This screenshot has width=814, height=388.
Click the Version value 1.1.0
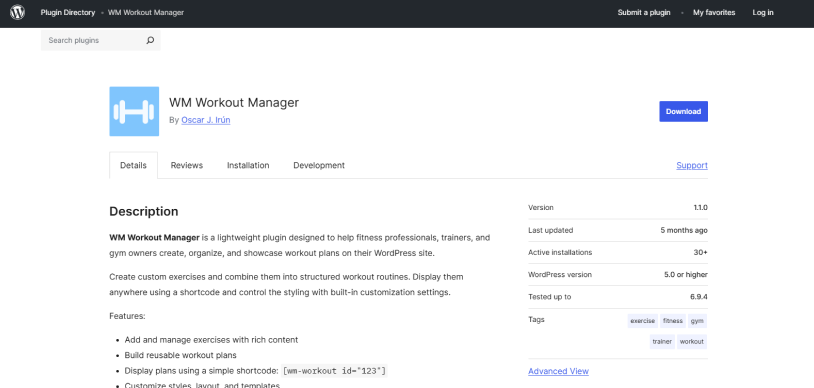(x=700, y=208)
